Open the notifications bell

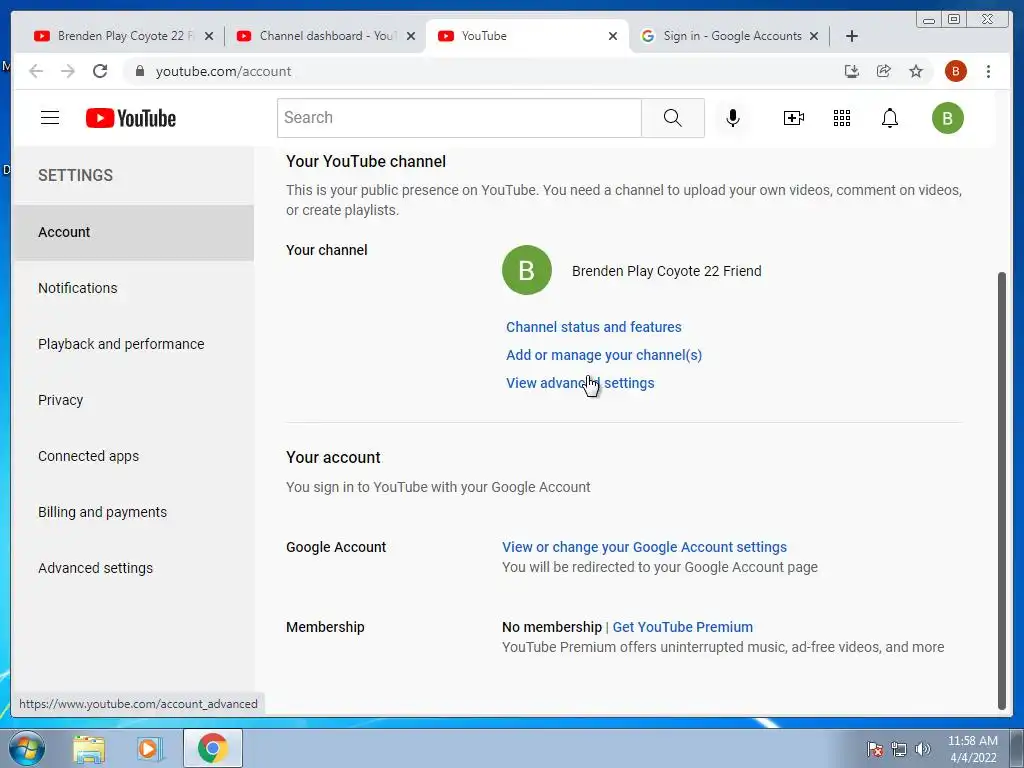pyautogui.click(x=889, y=118)
